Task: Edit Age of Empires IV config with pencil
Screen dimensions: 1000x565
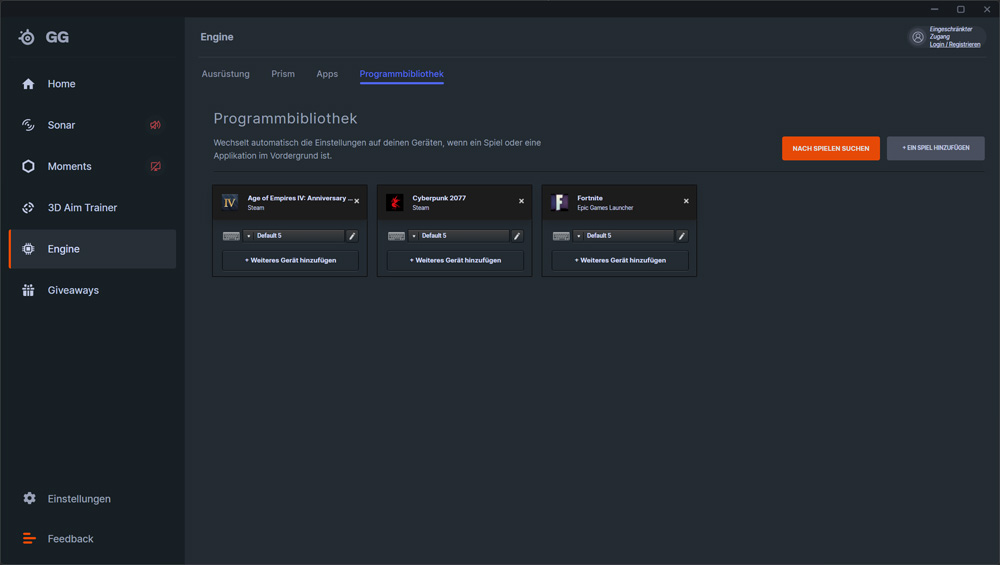Action: coord(352,236)
